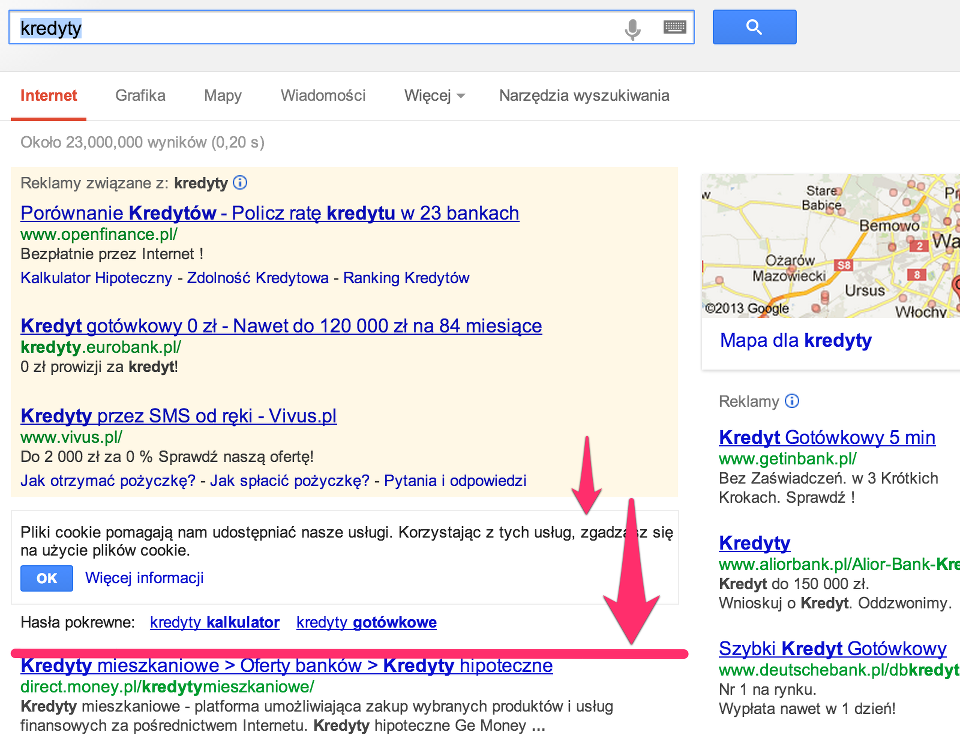
Task: Click www.aliorbank.pl URL text
Action: [839, 565]
